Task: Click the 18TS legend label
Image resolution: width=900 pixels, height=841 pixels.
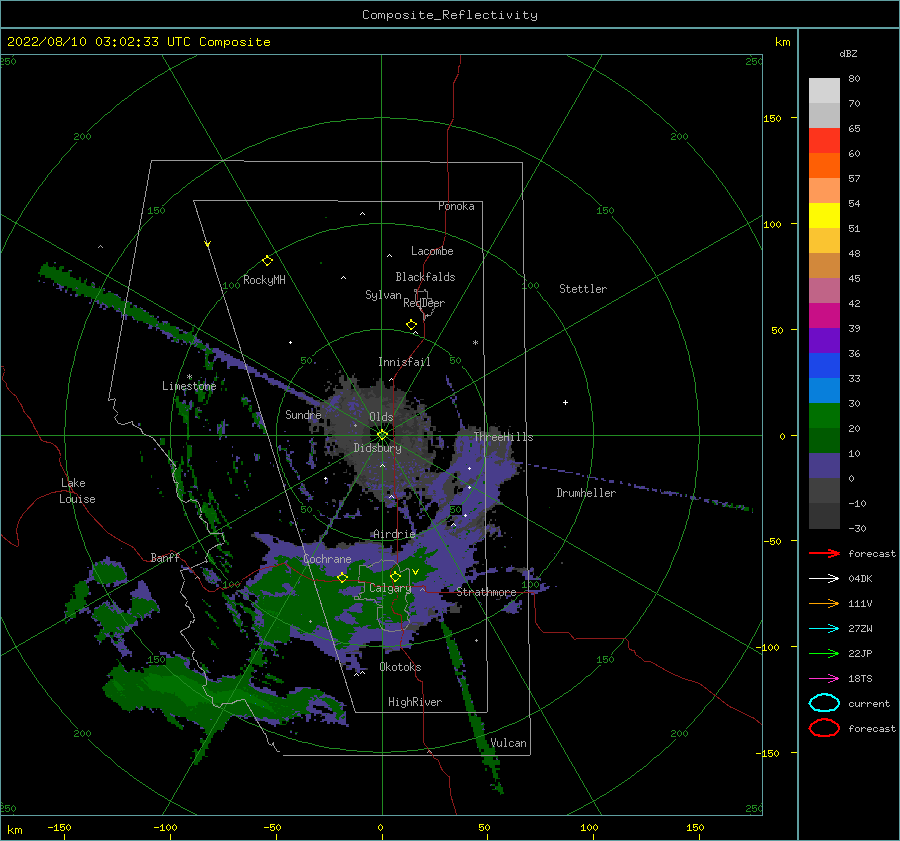Action: point(860,679)
